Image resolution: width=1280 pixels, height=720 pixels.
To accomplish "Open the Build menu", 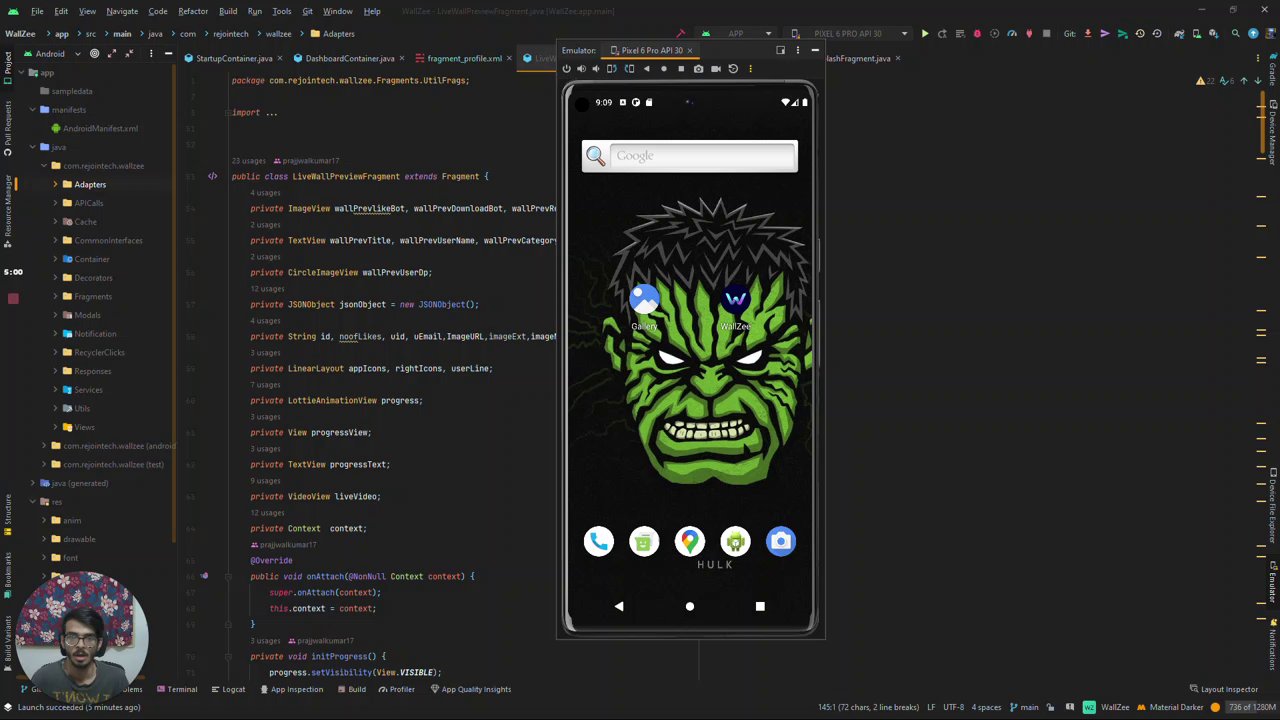I will (228, 11).
